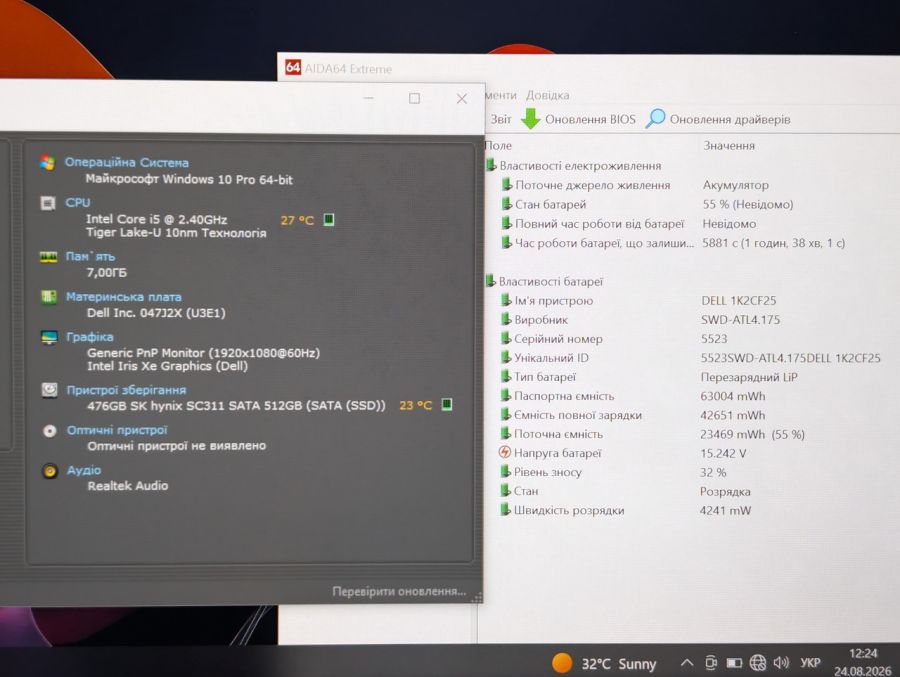This screenshot has width=900, height=677.
Task: Click Перевірити оновлення... link
Action: pyautogui.click(x=399, y=591)
